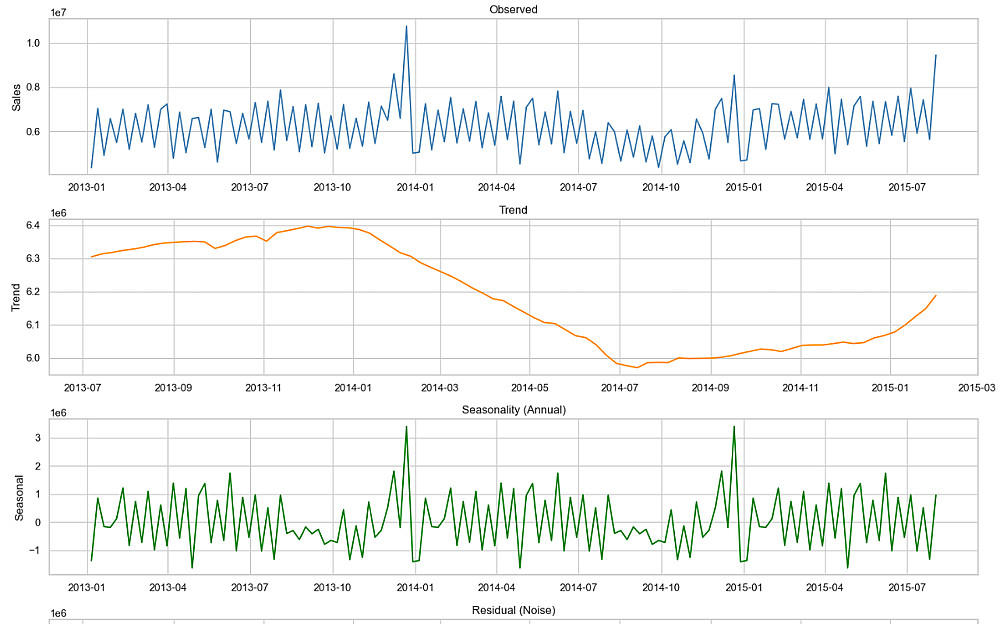This screenshot has width=1000, height=624.
Task: Click "2015-04" on the Observed chart x-axis
Action: pyautogui.click(x=825, y=188)
